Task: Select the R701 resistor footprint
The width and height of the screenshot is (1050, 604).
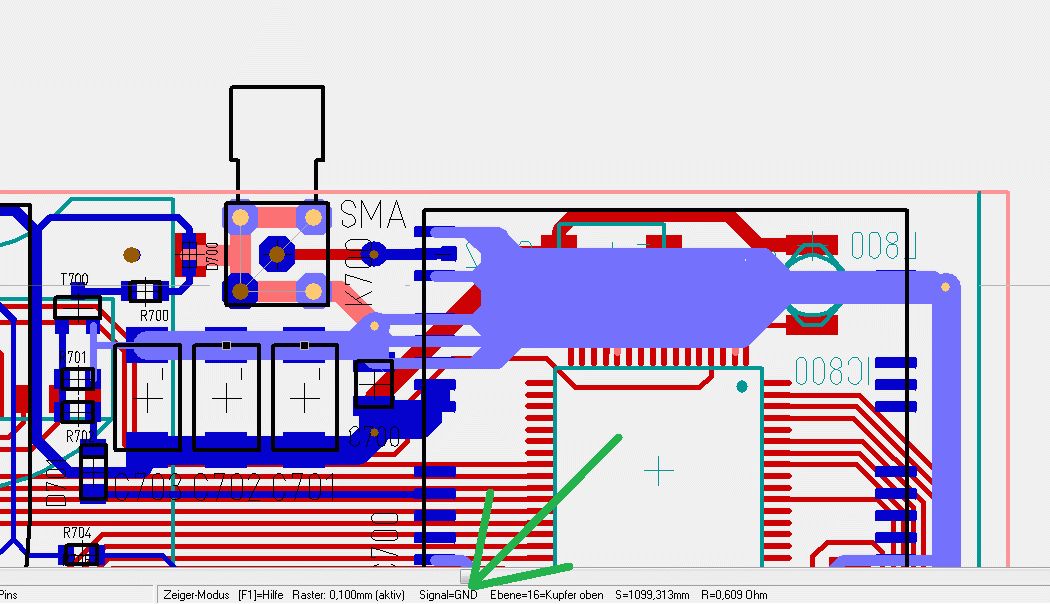Action: [78, 379]
